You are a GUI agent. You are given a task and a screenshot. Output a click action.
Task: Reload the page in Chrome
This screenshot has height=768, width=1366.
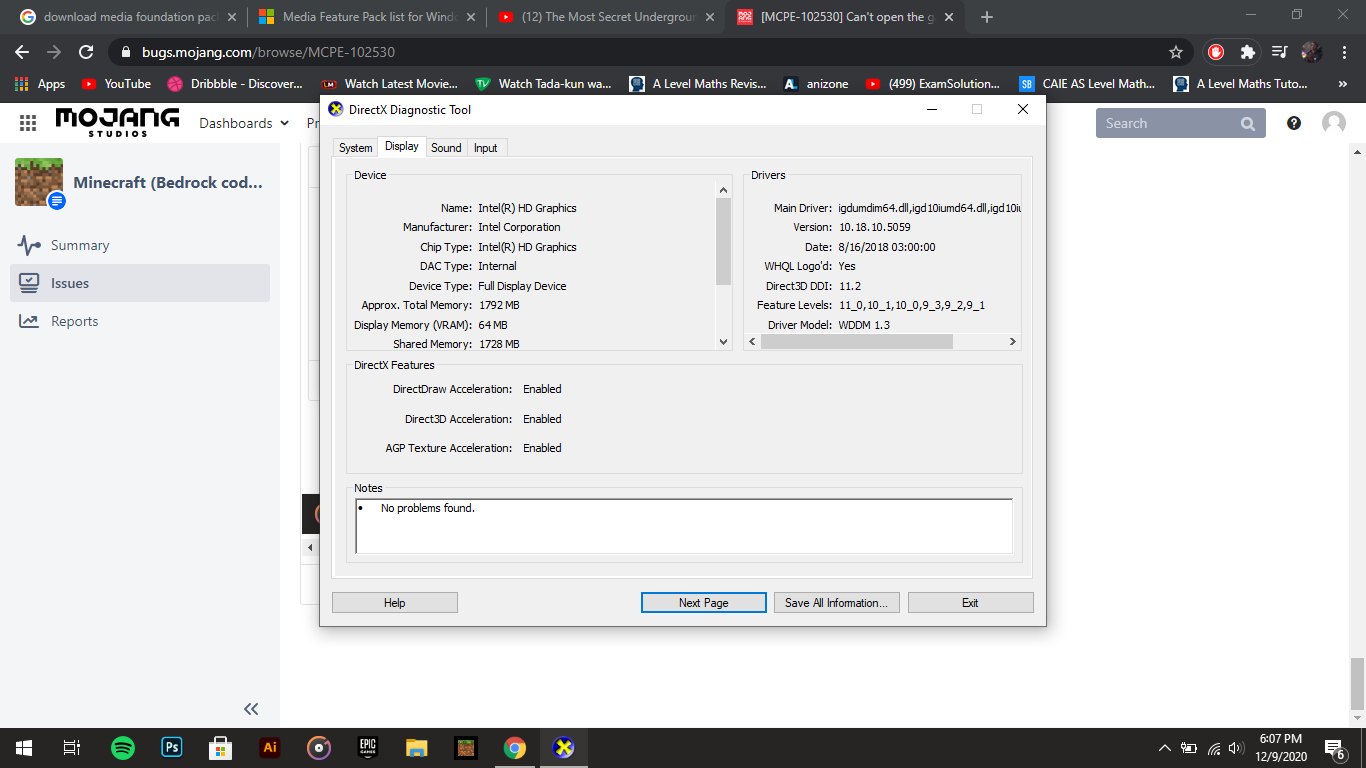pyautogui.click(x=86, y=52)
